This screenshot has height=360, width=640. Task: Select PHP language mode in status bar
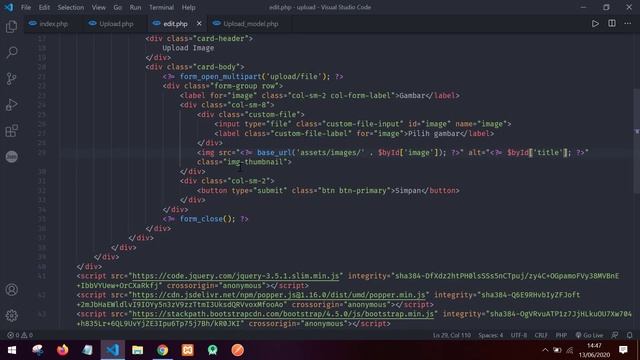[561, 335]
